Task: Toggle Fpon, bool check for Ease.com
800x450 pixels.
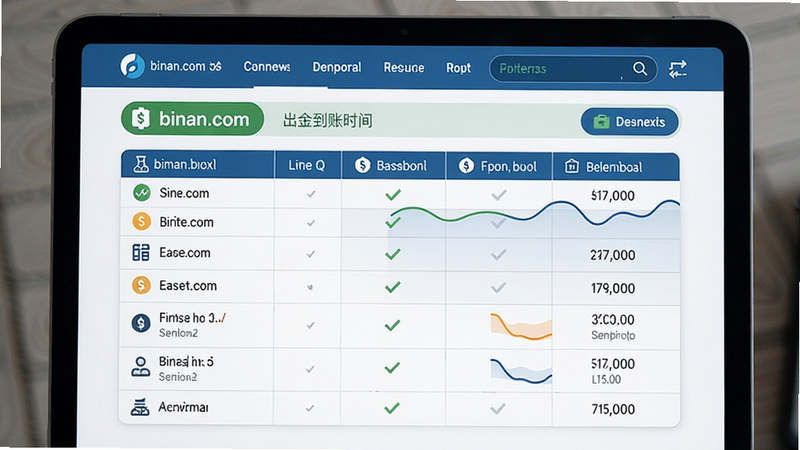Action: point(498,255)
